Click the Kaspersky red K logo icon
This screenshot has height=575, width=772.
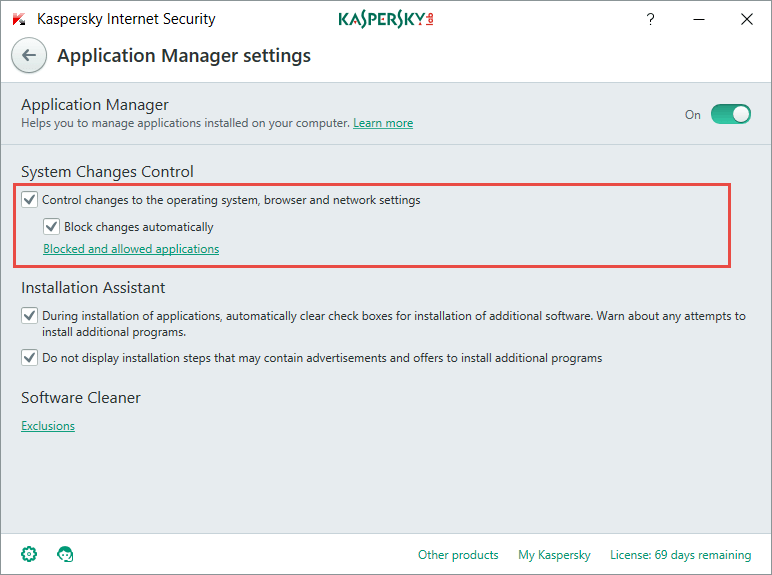pyautogui.click(x=19, y=19)
